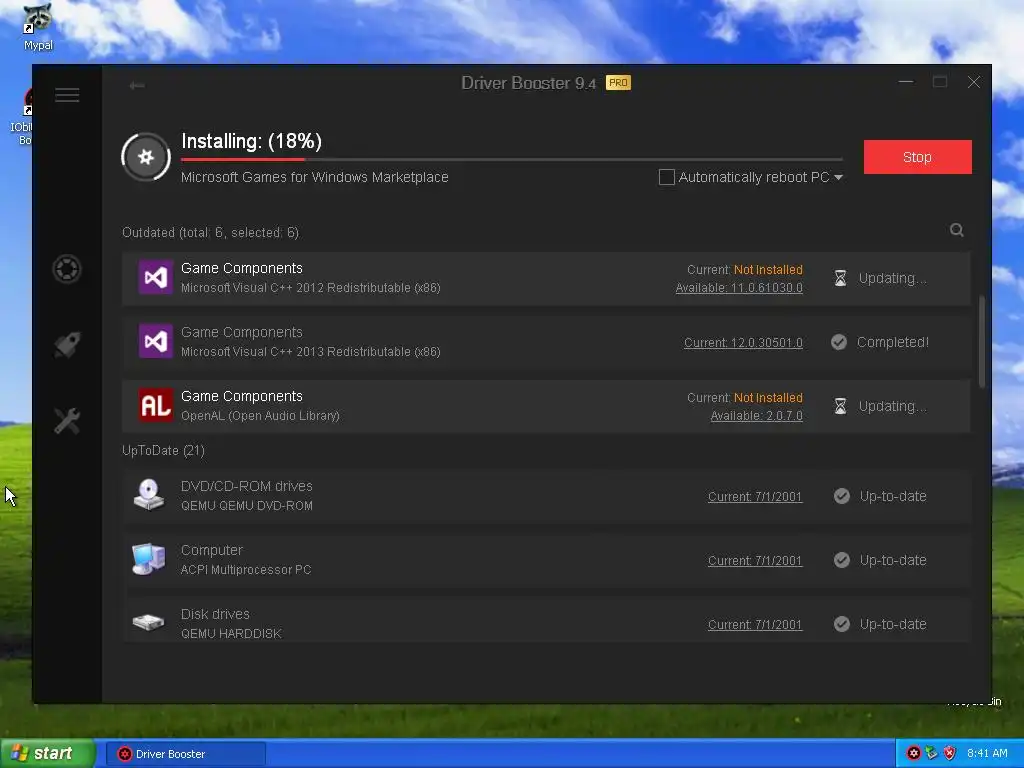Click the Driver Booster tray icon
1024x768 pixels.
pyautogui.click(x=914, y=754)
